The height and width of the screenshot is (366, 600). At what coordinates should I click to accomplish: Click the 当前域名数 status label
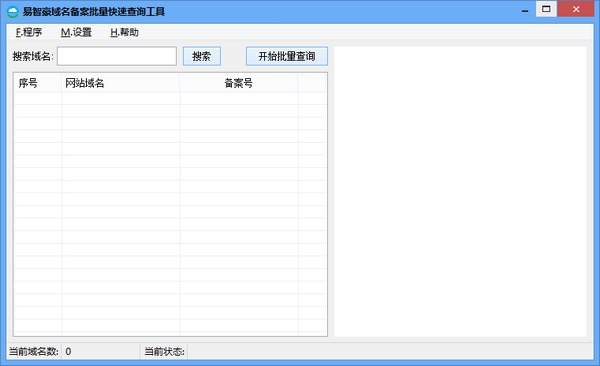pos(34,351)
